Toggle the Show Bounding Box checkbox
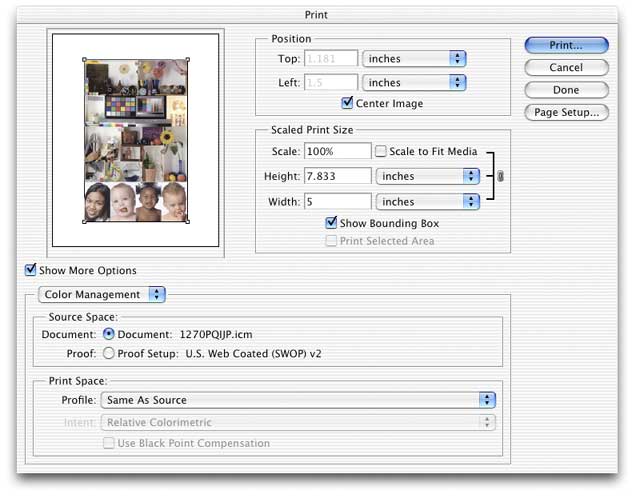This screenshot has width=636, height=498. point(331,223)
